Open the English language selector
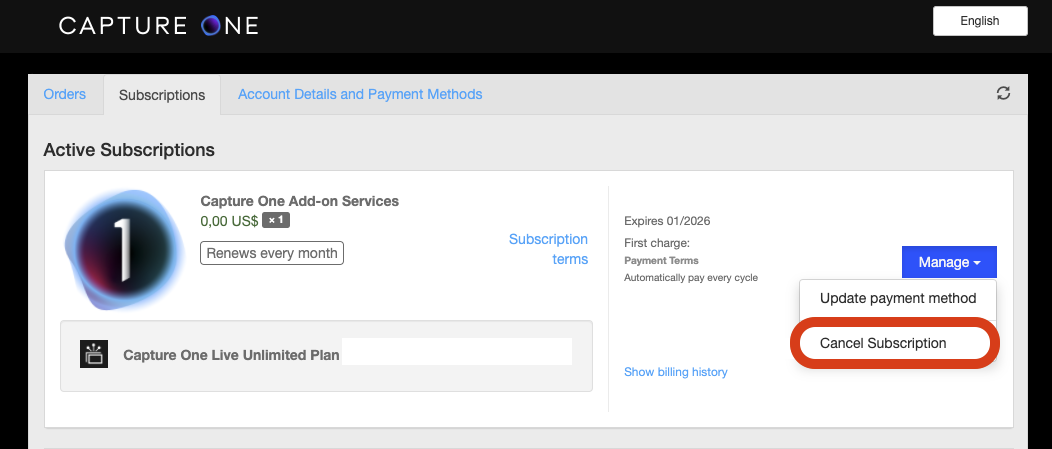The height and width of the screenshot is (449, 1052). tap(980, 21)
